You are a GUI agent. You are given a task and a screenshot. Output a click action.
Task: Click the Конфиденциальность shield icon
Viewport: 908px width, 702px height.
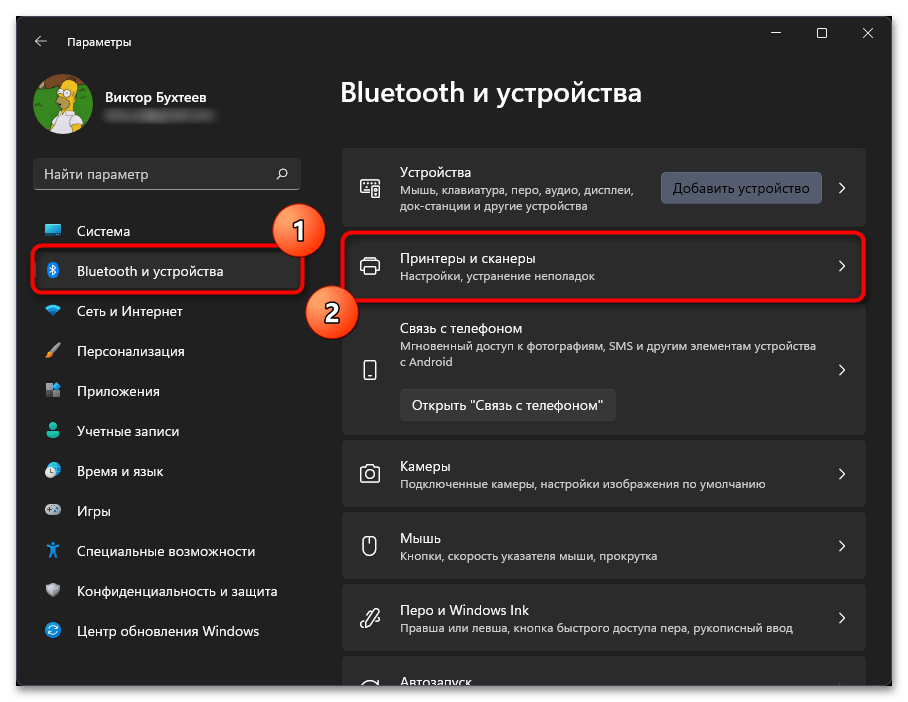click(53, 590)
